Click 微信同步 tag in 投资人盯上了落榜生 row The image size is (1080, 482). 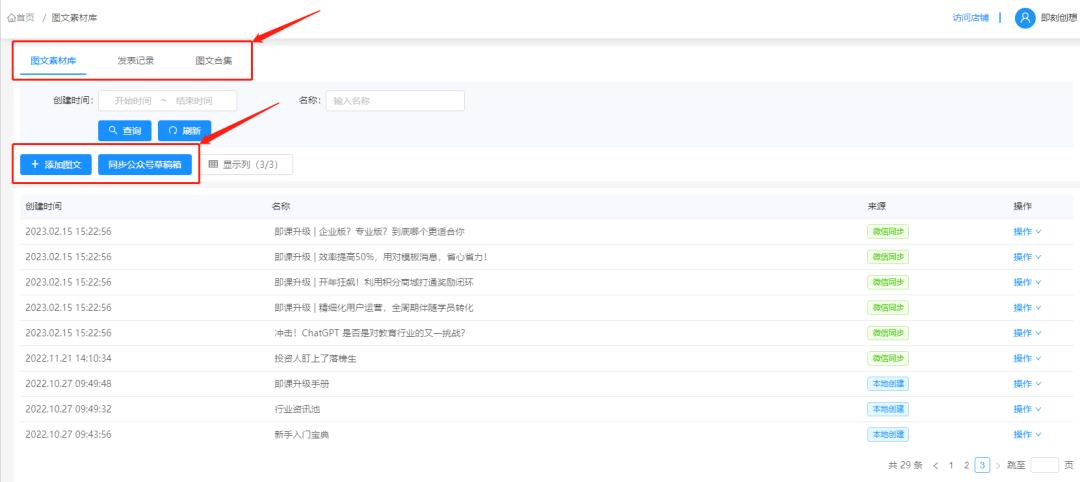click(x=888, y=359)
